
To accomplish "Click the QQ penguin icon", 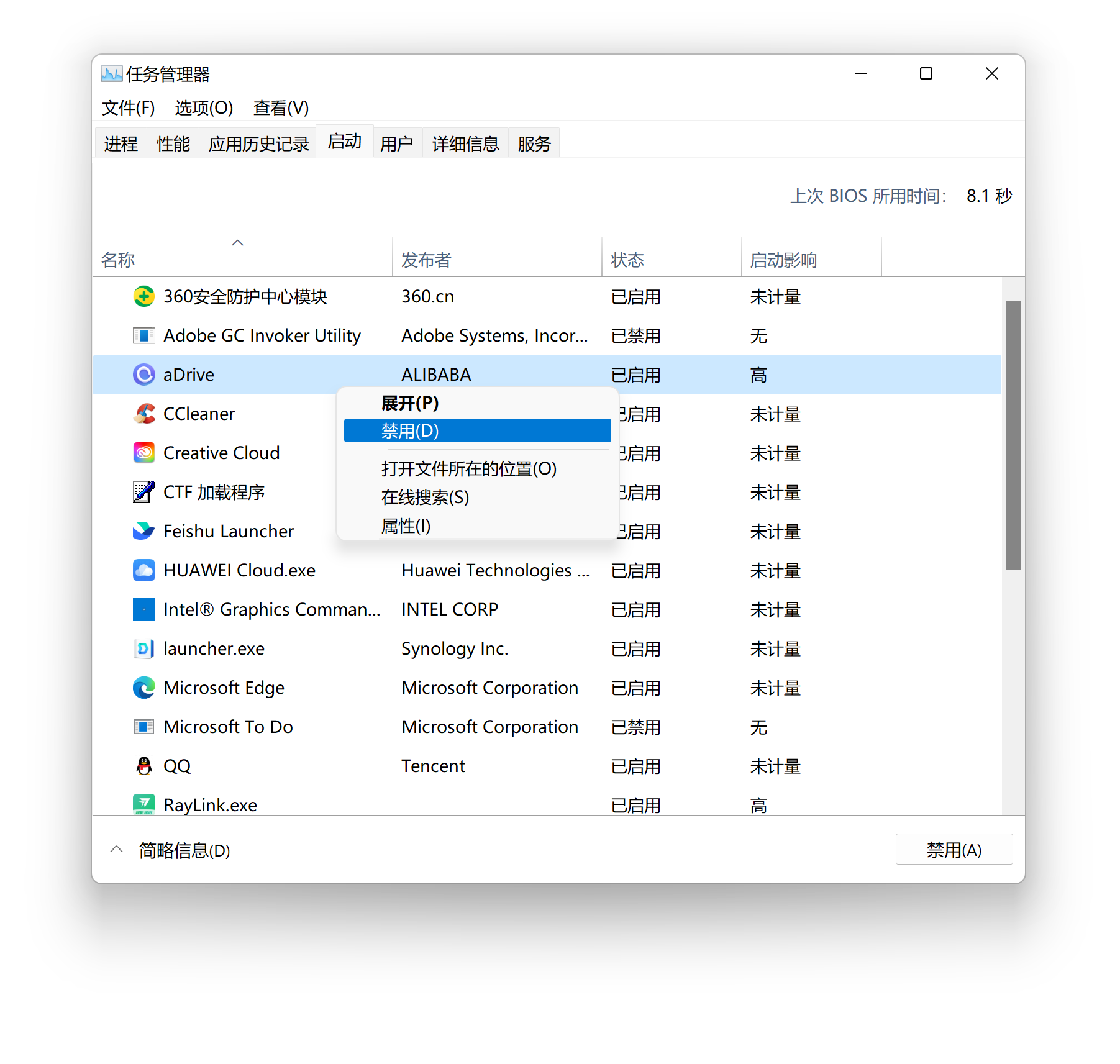I will coord(144,766).
